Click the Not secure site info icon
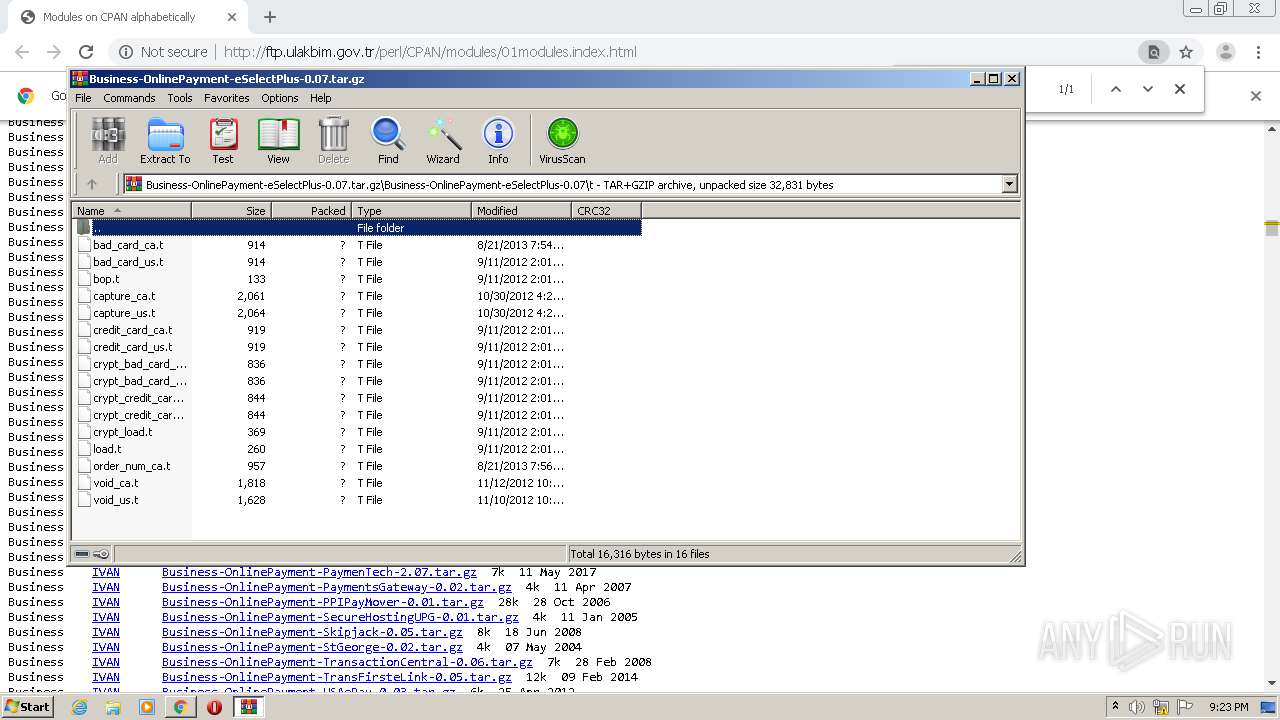The image size is (1280, 720). (x=126, y=52)
